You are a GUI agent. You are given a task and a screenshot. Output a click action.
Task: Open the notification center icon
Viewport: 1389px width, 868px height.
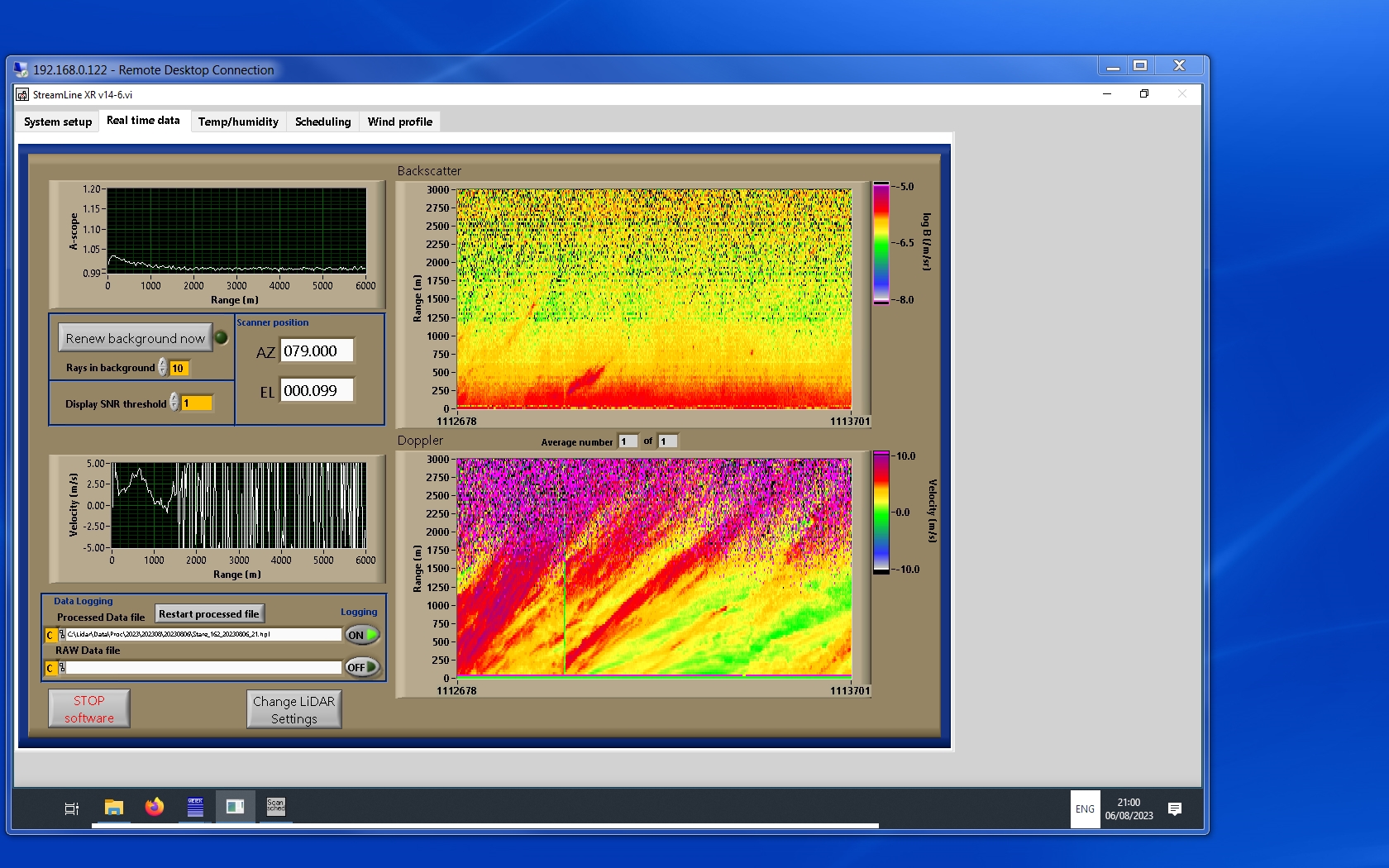[x=1174, y=808]
